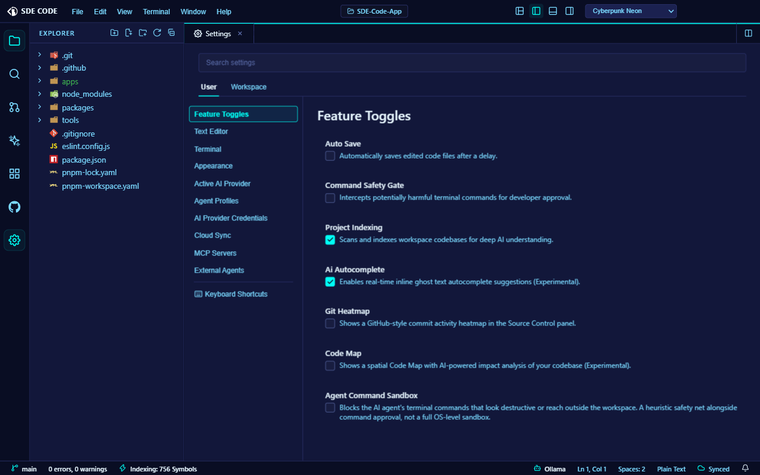Enable the Command Safety Gate checkbox
This screenshot has height=475, width=760.
[330, 198]
